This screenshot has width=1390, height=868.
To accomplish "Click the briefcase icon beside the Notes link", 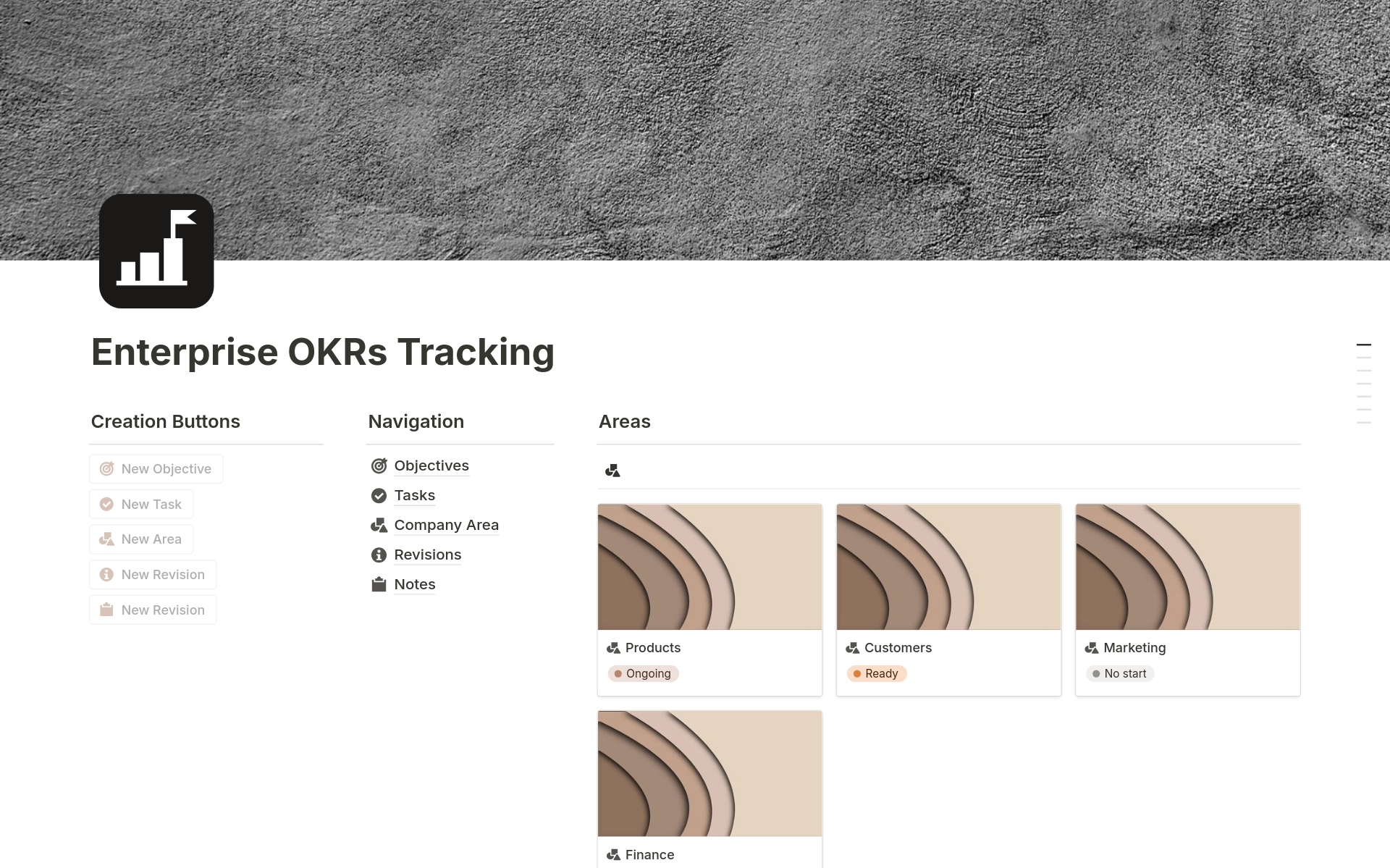I will tap(379, 584).
